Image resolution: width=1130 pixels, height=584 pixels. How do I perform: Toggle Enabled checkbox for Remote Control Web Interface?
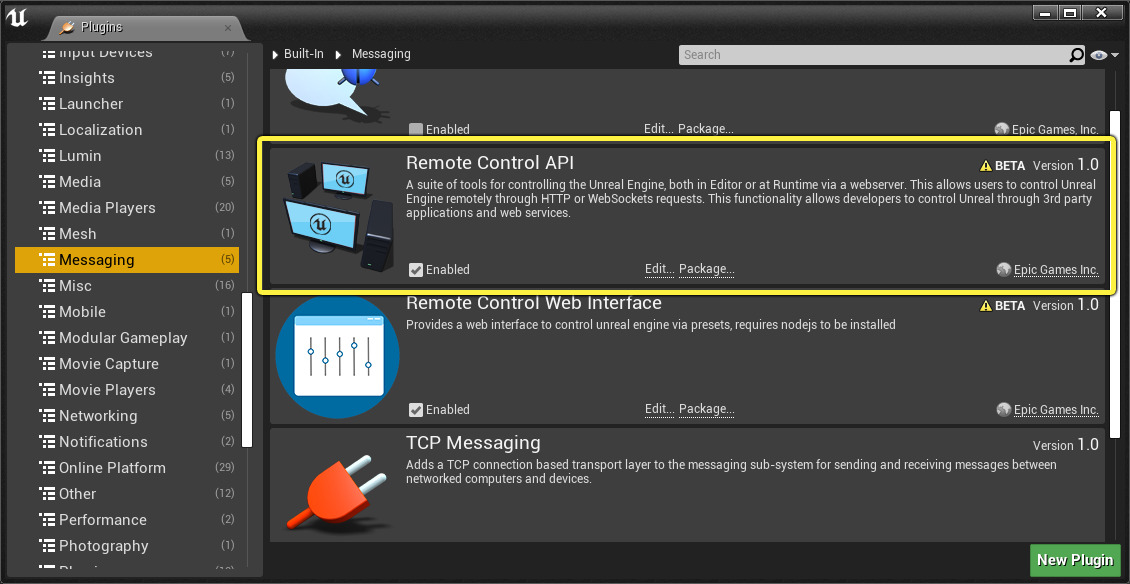(x=416, y=410)
